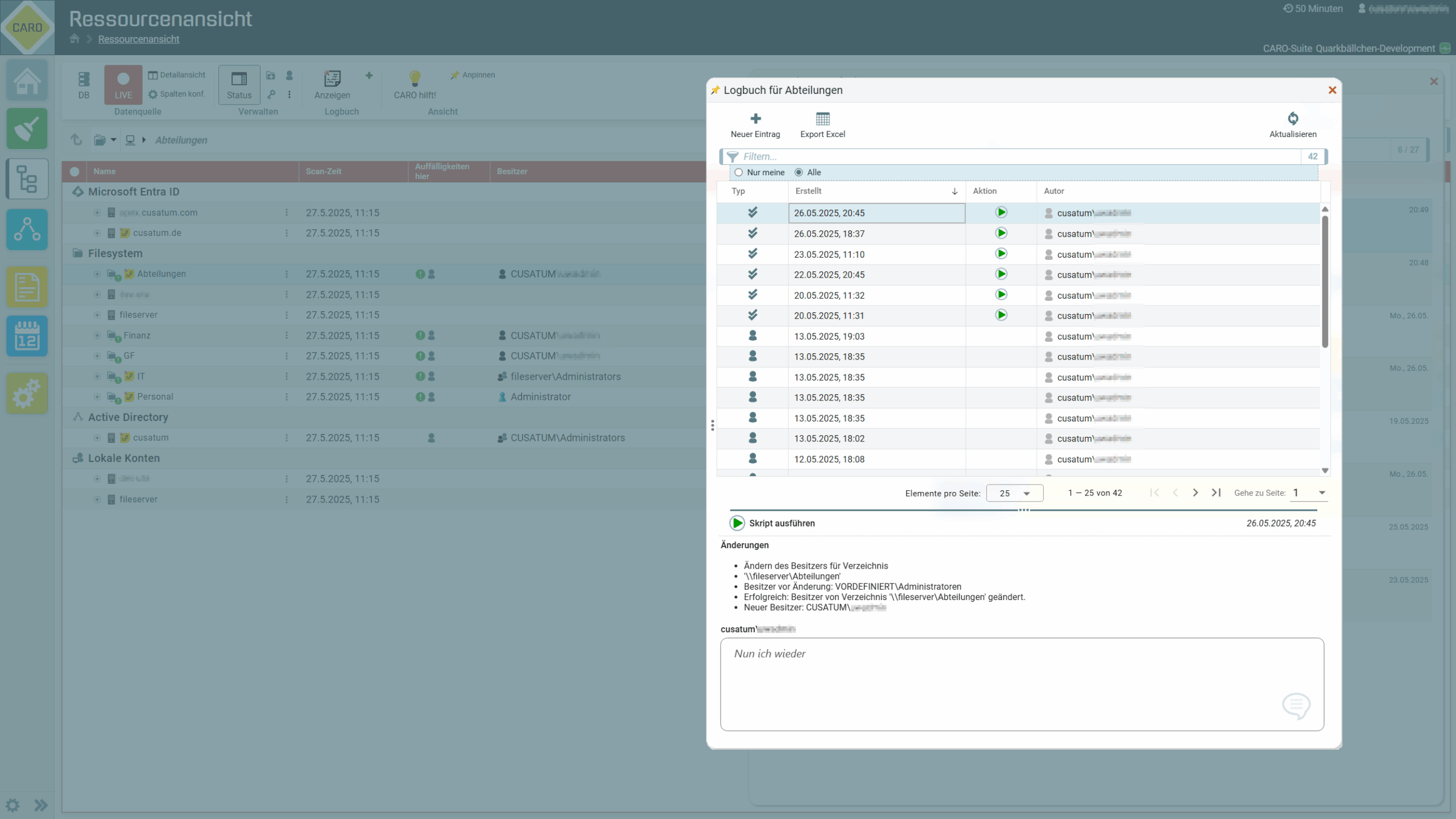
Task: Export logbook via Export Excel icon
Action: coord(822,119)
